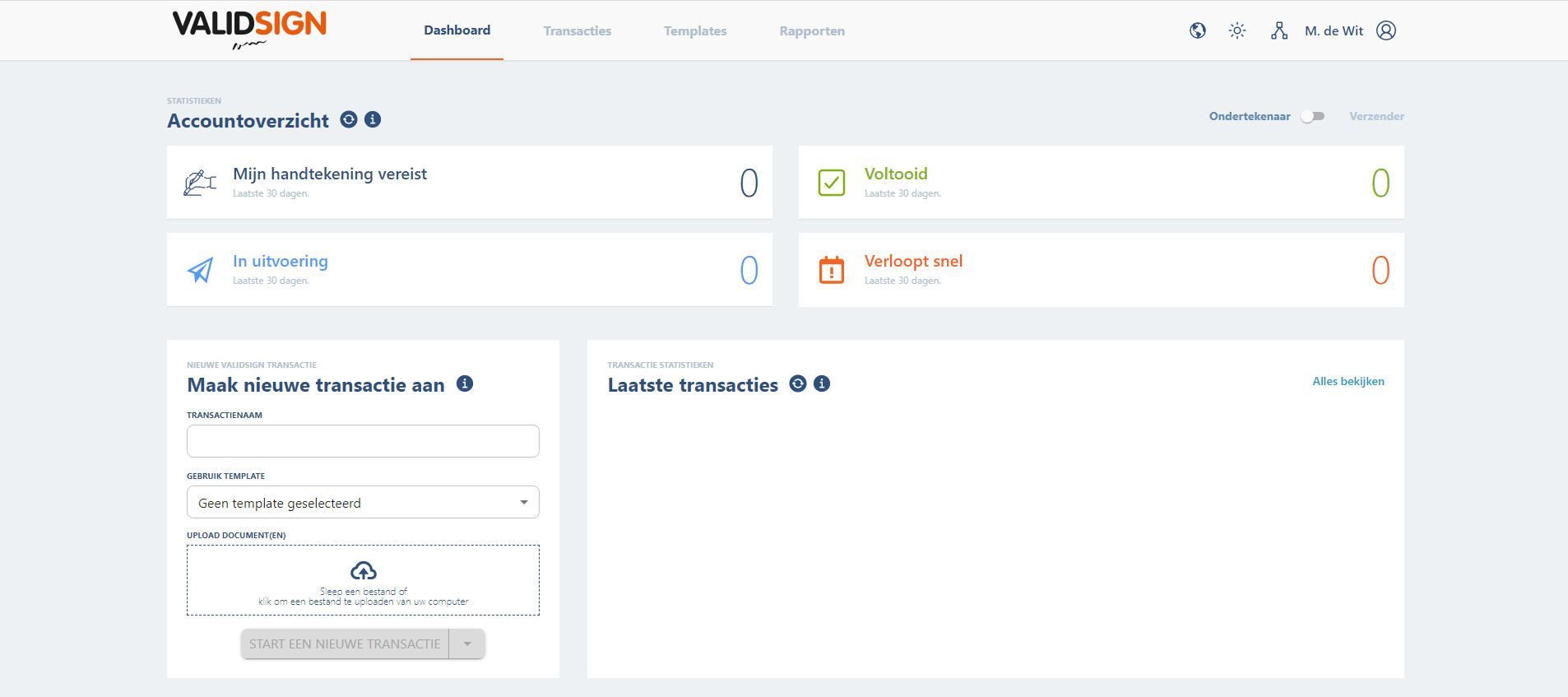The height and width of the screenshot is (697, 1568).
Task: Click the Mijn handtekening vereist count 0
Action: [x=749, y=183]
